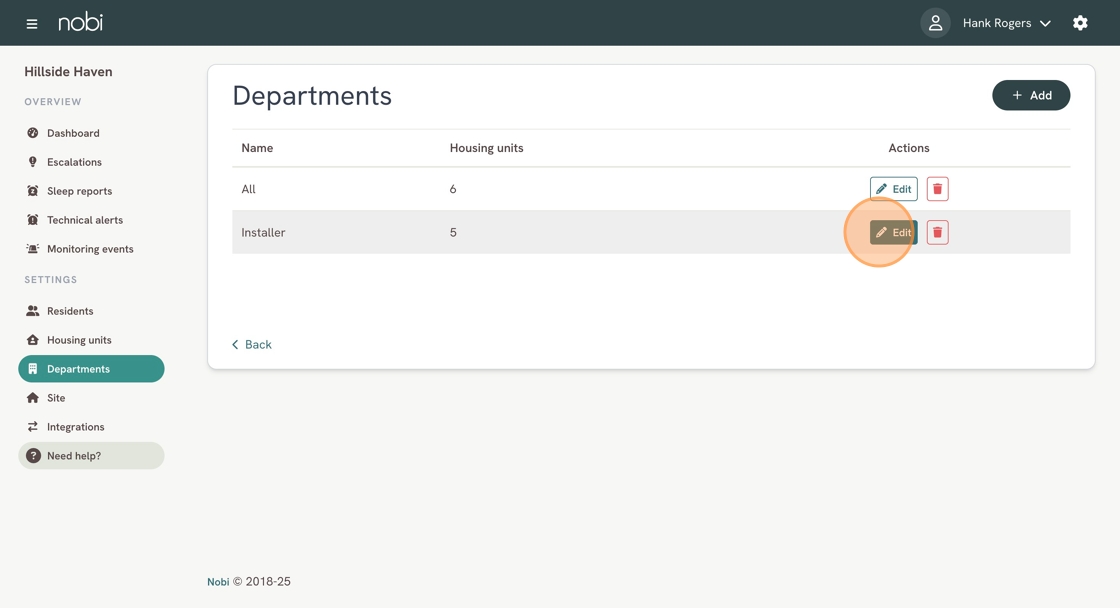This screenshot has width=1120, height=608.
Task: Edit the Installer department
Action: (893, 232)
